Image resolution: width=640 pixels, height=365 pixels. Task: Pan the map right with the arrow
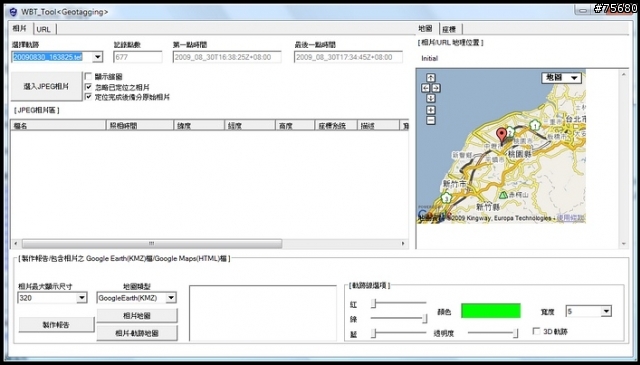(436, 88)
